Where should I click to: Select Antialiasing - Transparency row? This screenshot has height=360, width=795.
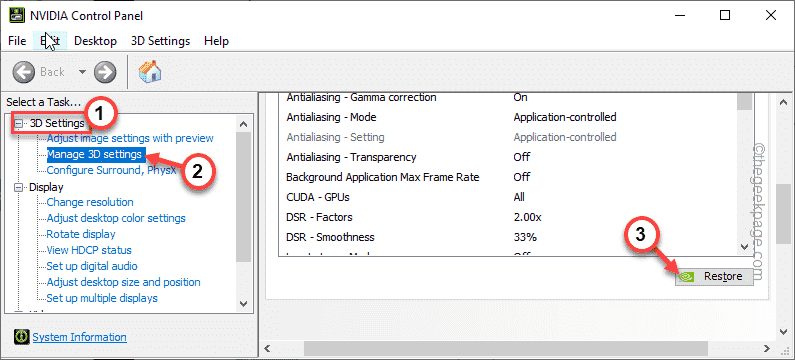tap(509, 157)
